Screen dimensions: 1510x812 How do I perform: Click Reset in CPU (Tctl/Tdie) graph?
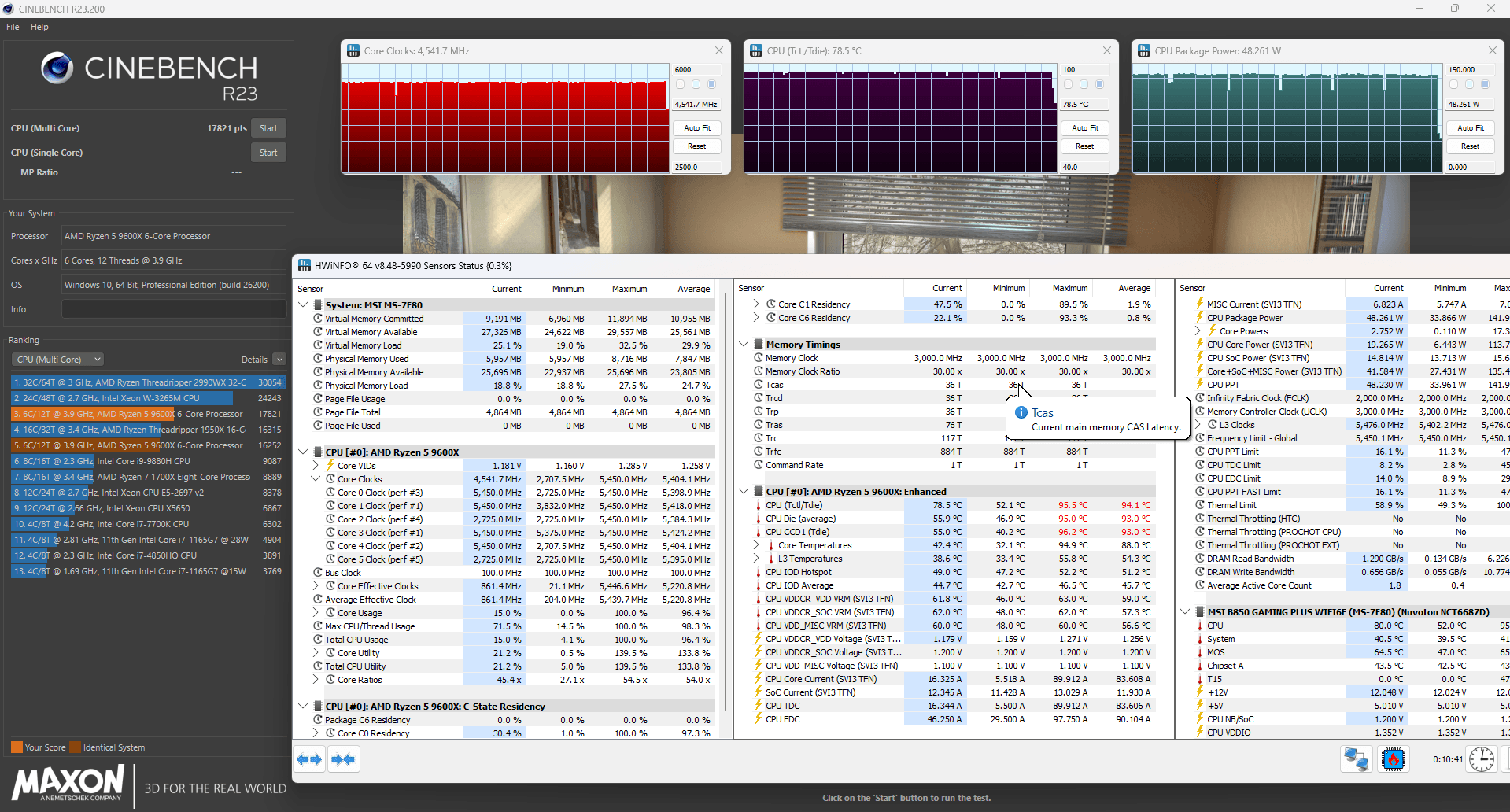click(x=1085, y=146)
